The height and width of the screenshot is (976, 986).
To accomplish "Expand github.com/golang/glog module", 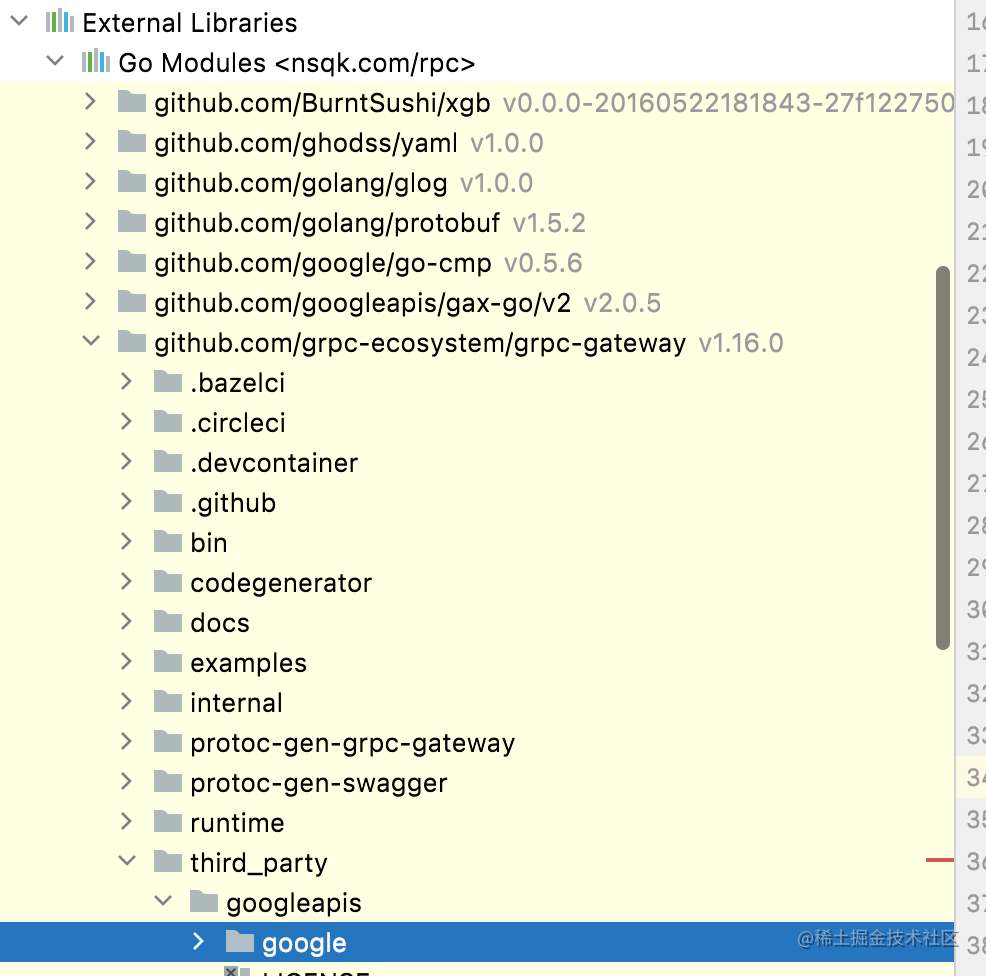I will pyautogui.click(x=91, y=181).
